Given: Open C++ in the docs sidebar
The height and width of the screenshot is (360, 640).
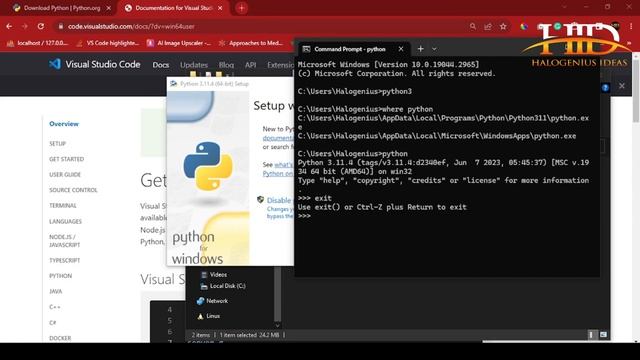Looking at the screenshot, I should pos(55,307).
